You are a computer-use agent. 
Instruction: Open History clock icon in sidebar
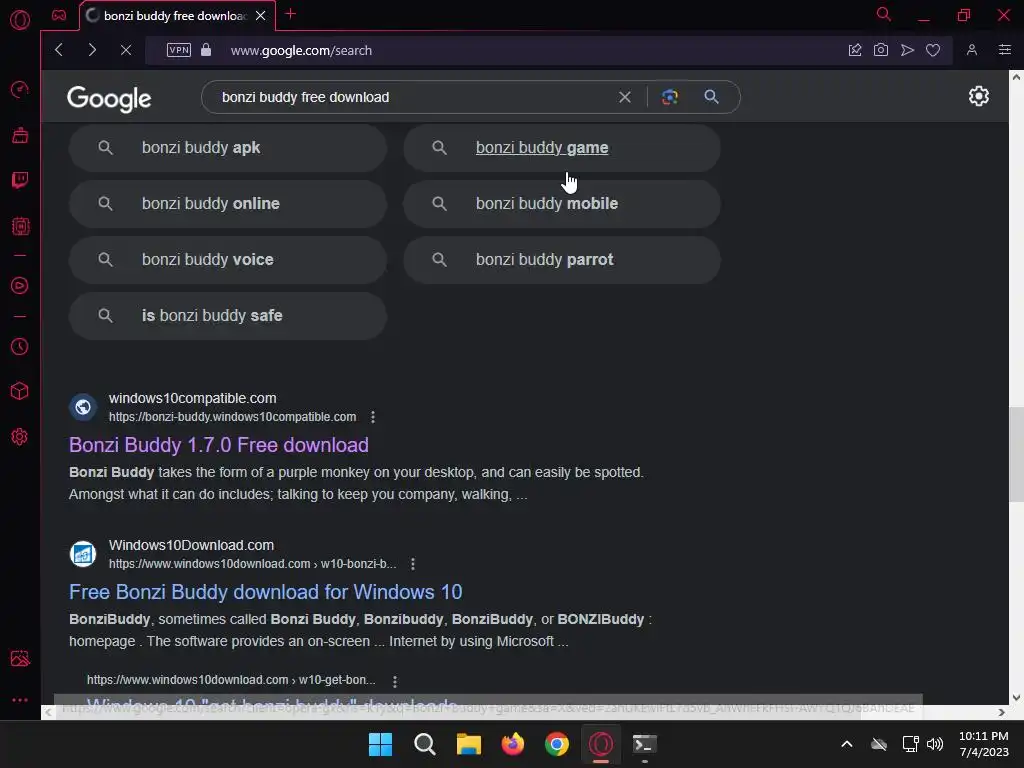click(x=20, y=346)
